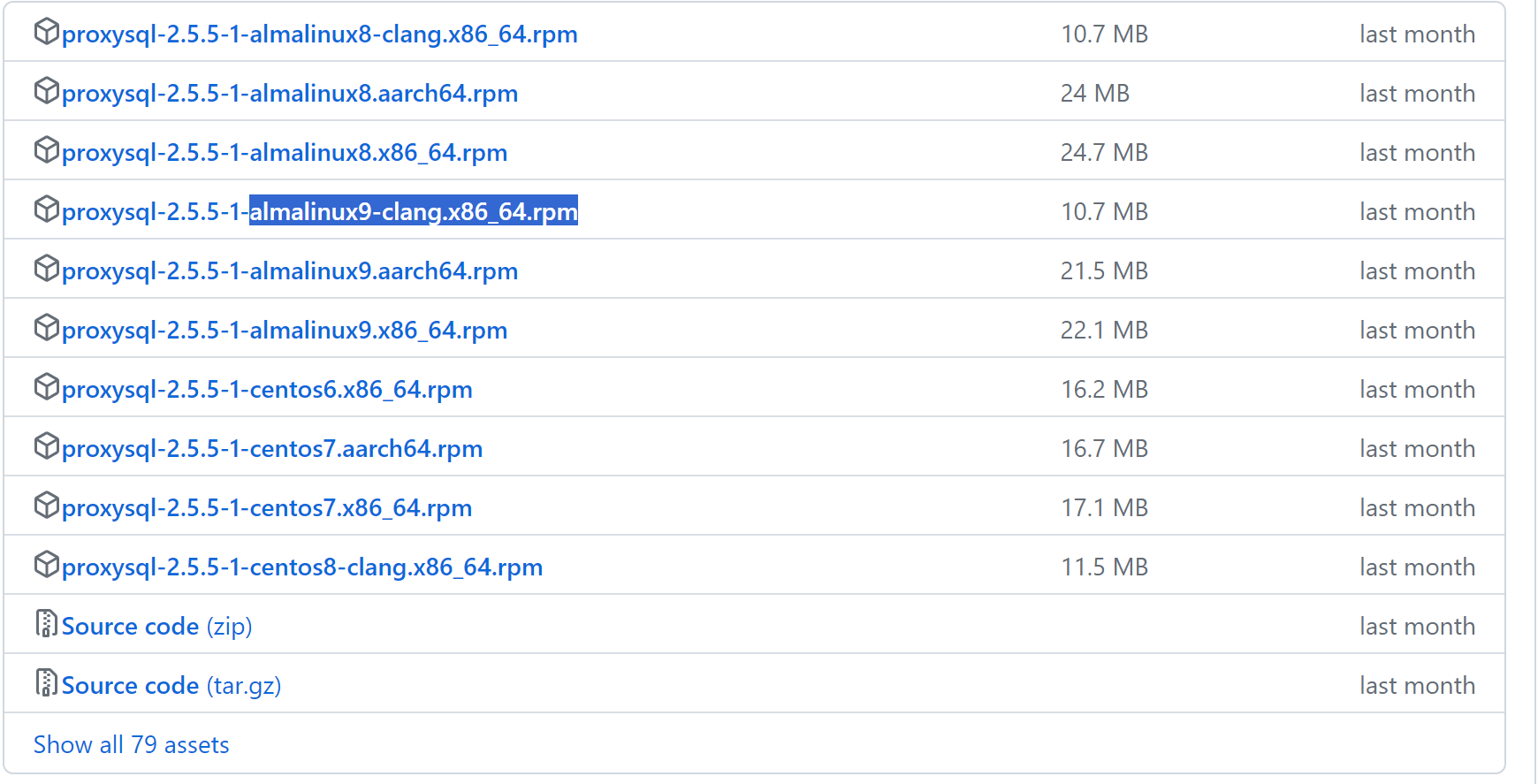Download proxysql-2.5.5-1-centos7.x86_64.rpm
The image size is (1538, 784).
pyautogui.click(x=266, y=508)
